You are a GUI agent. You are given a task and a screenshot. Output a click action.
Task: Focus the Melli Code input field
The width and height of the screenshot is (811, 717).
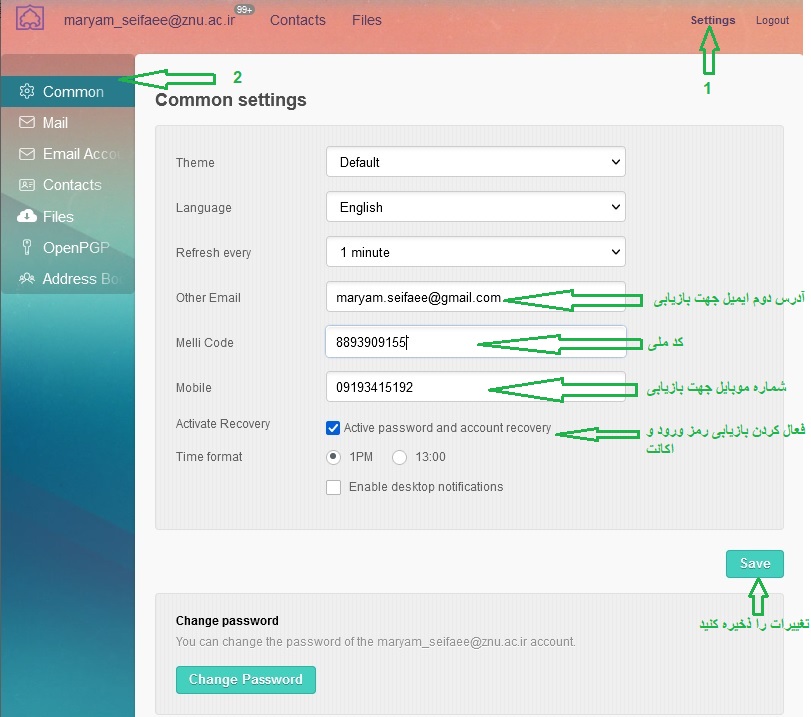tap(476, 342)
